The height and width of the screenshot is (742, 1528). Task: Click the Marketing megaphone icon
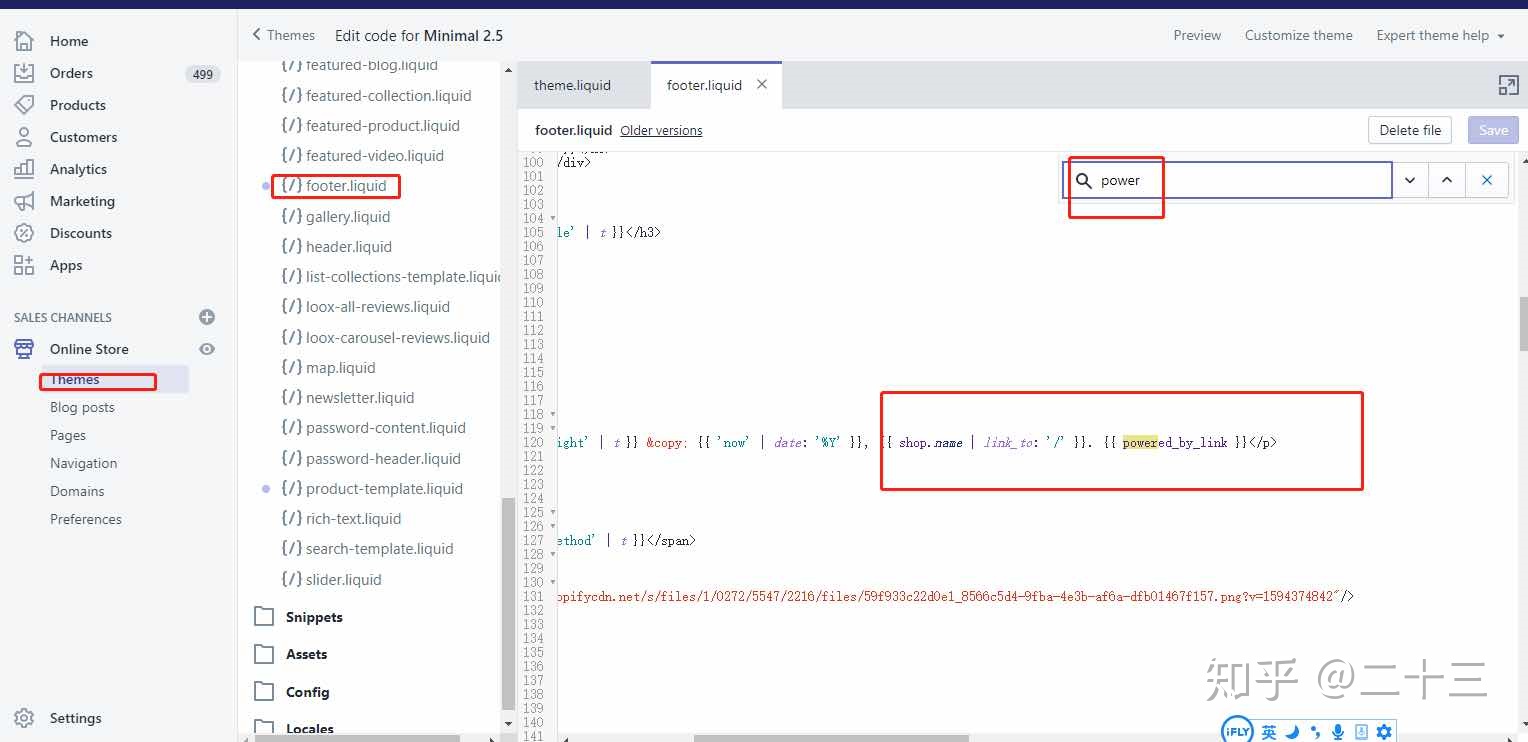pyautogui.click(x=24, y=201)
